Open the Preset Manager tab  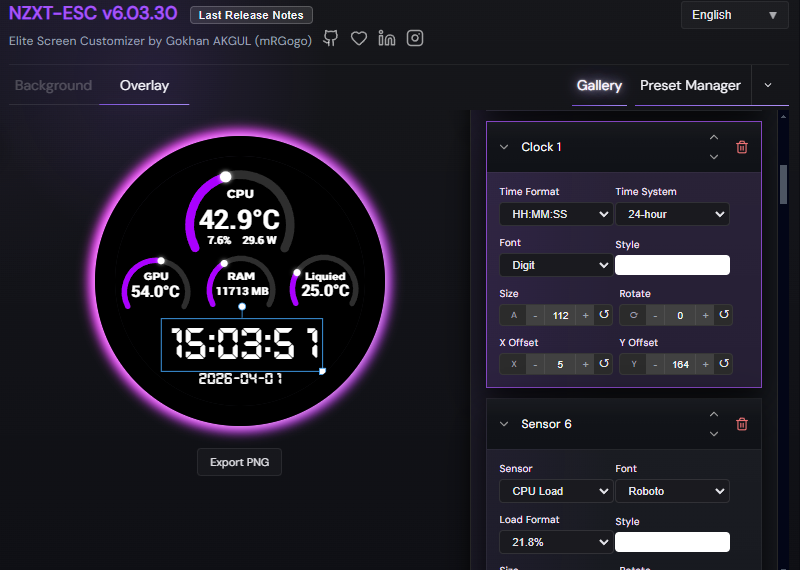click(x=690, y=85)
